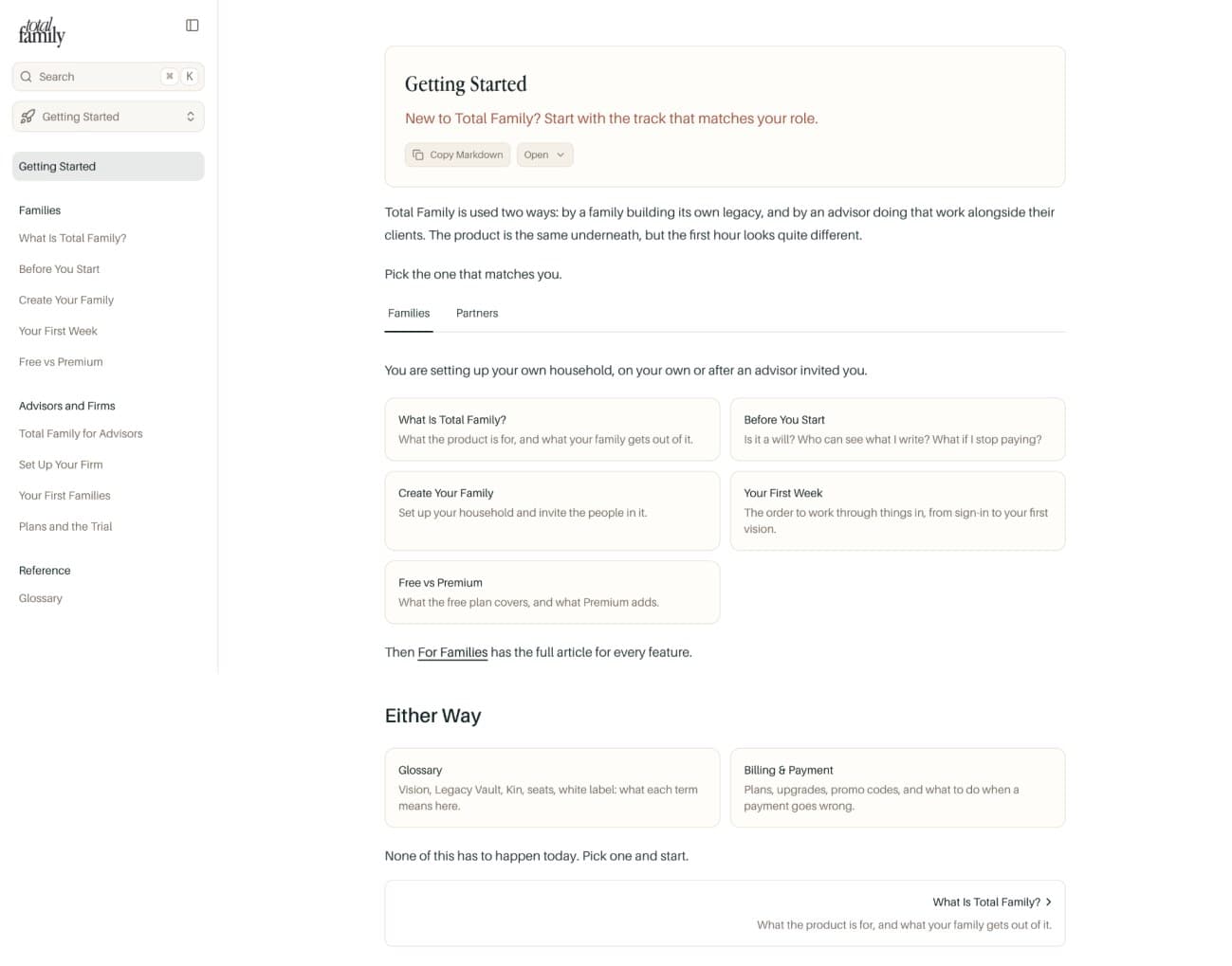Open Before You Start in sidebar

pos(60,269)
